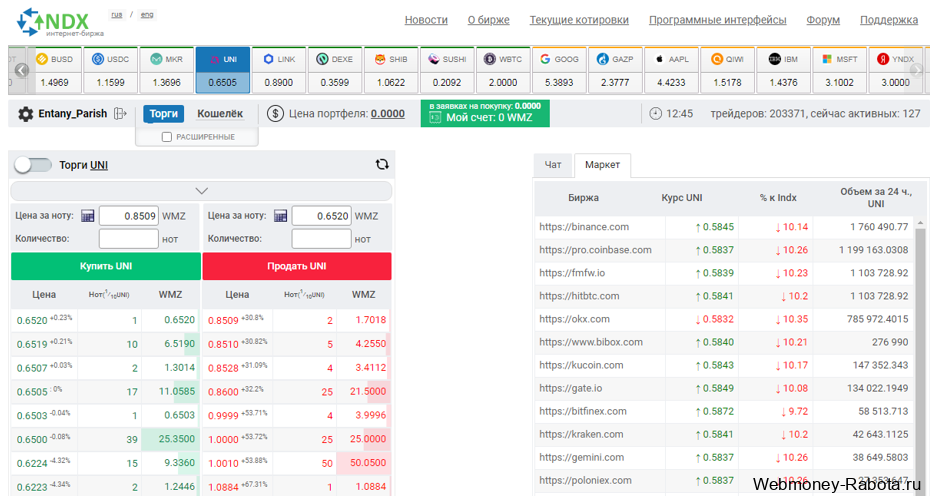Click buy order price 0.6520
The width and height of the screenshot is (930, 502).
(32, 320)
